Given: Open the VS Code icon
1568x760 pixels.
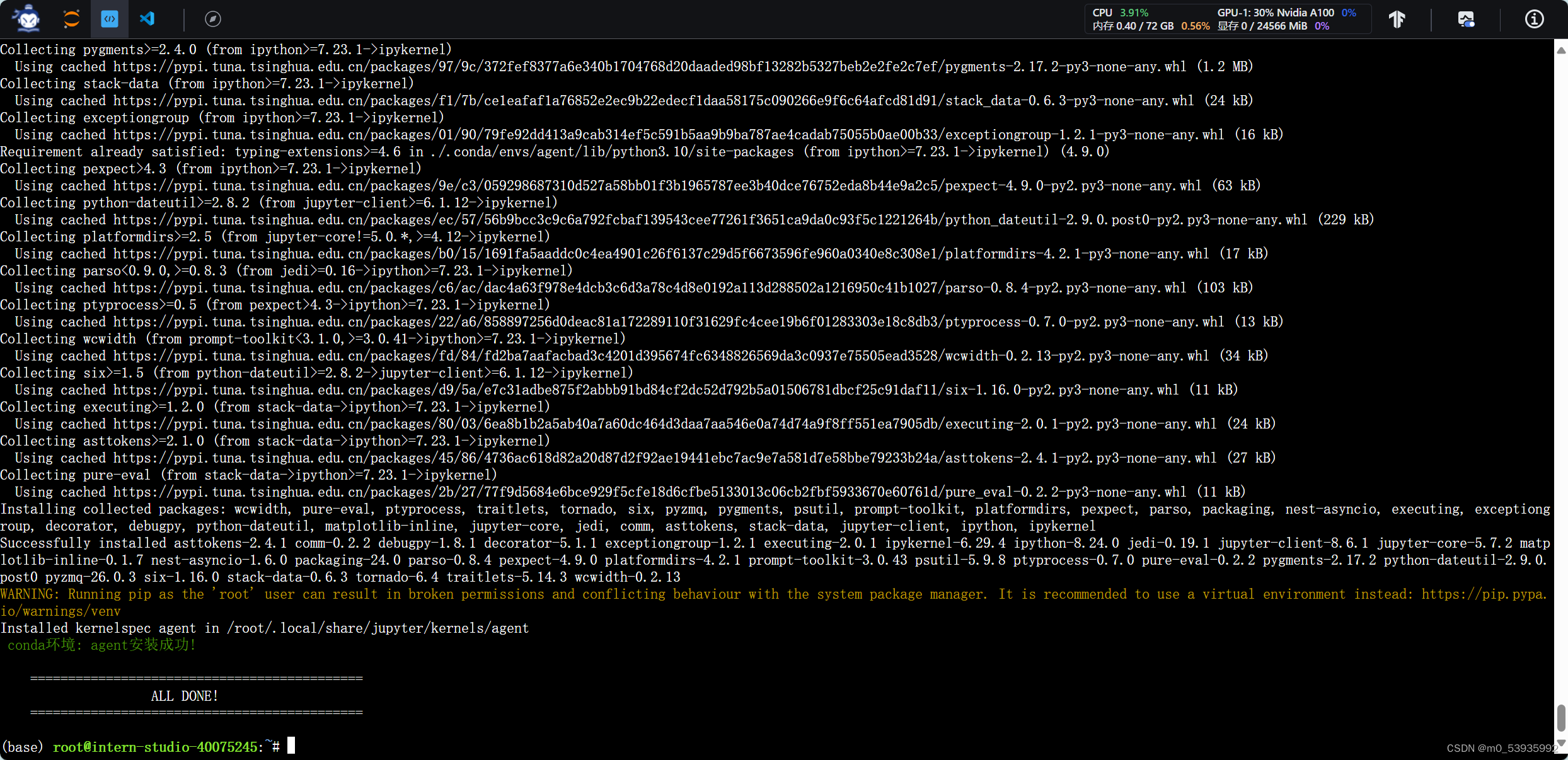Looking at the screenshot, I should pos(147,19).
